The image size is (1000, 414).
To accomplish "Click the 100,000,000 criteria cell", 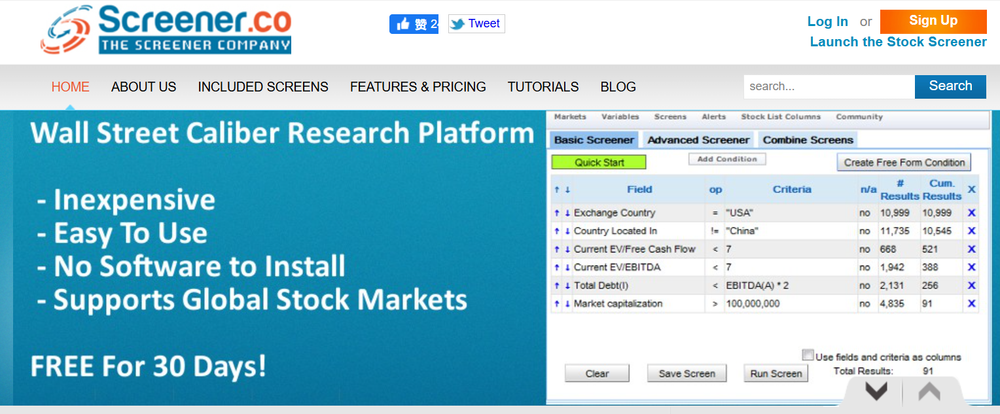I will click(x=791, y=304).
